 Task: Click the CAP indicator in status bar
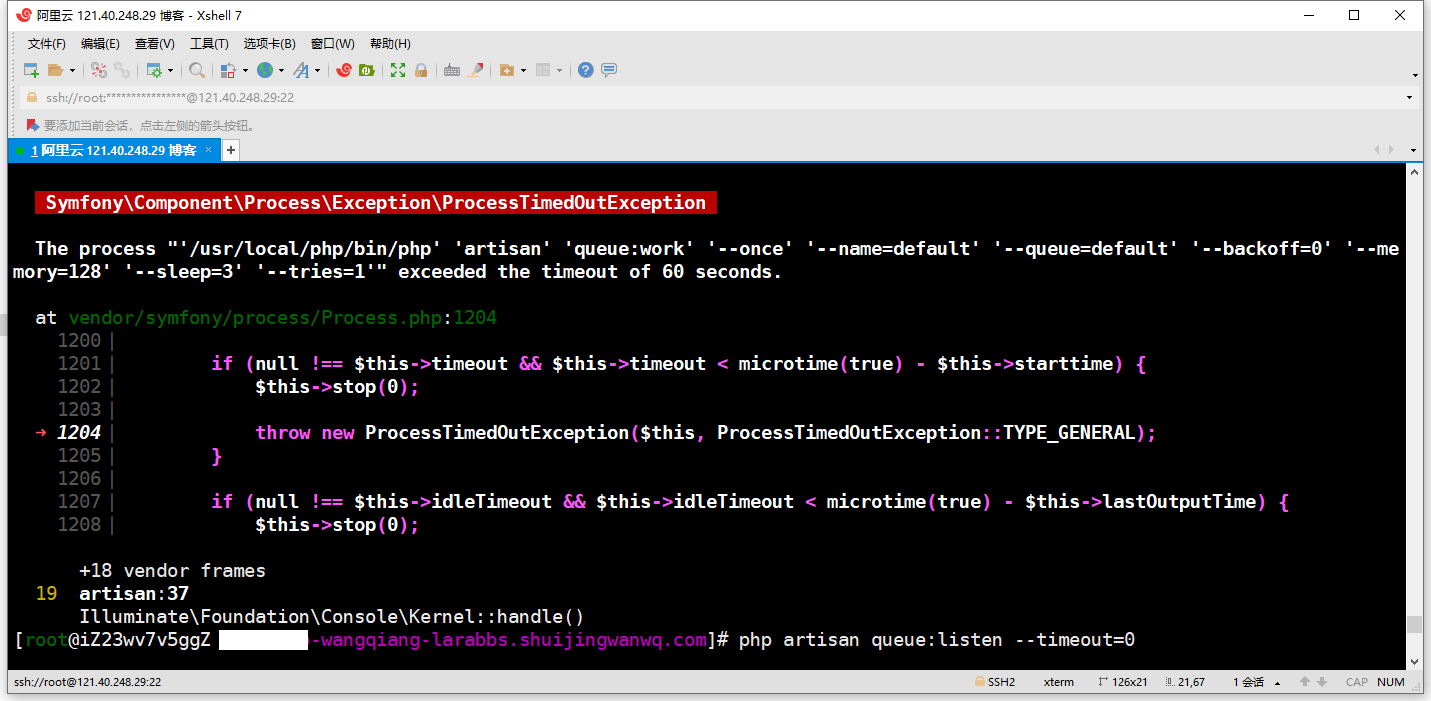[1357, 682]
